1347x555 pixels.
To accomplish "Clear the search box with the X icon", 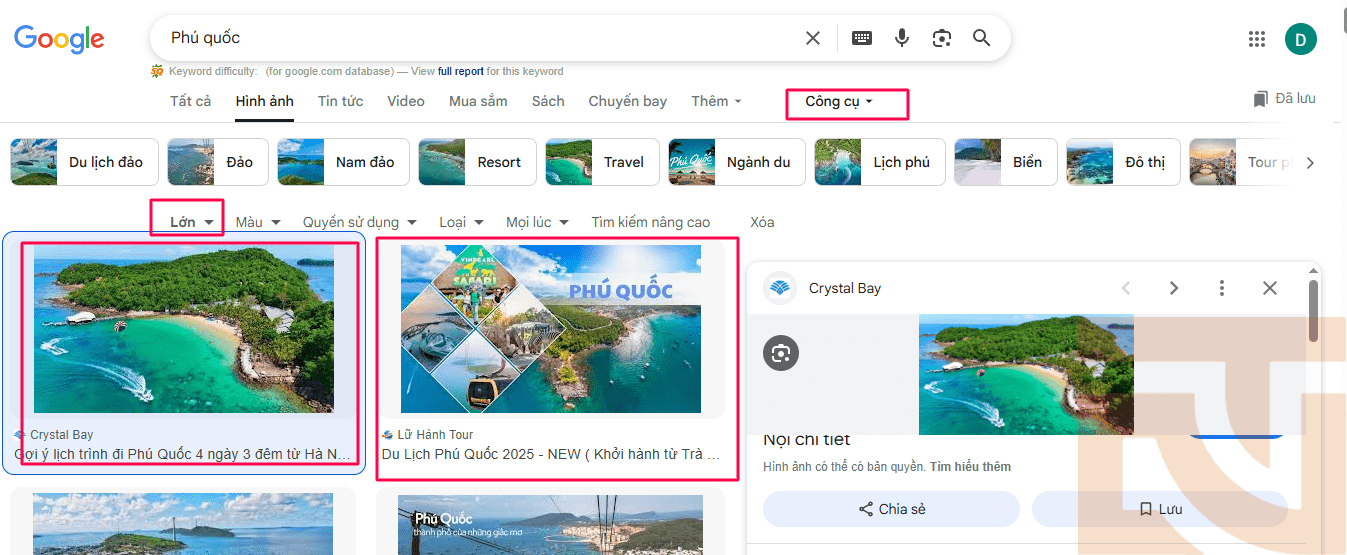I will coord(813,38).
